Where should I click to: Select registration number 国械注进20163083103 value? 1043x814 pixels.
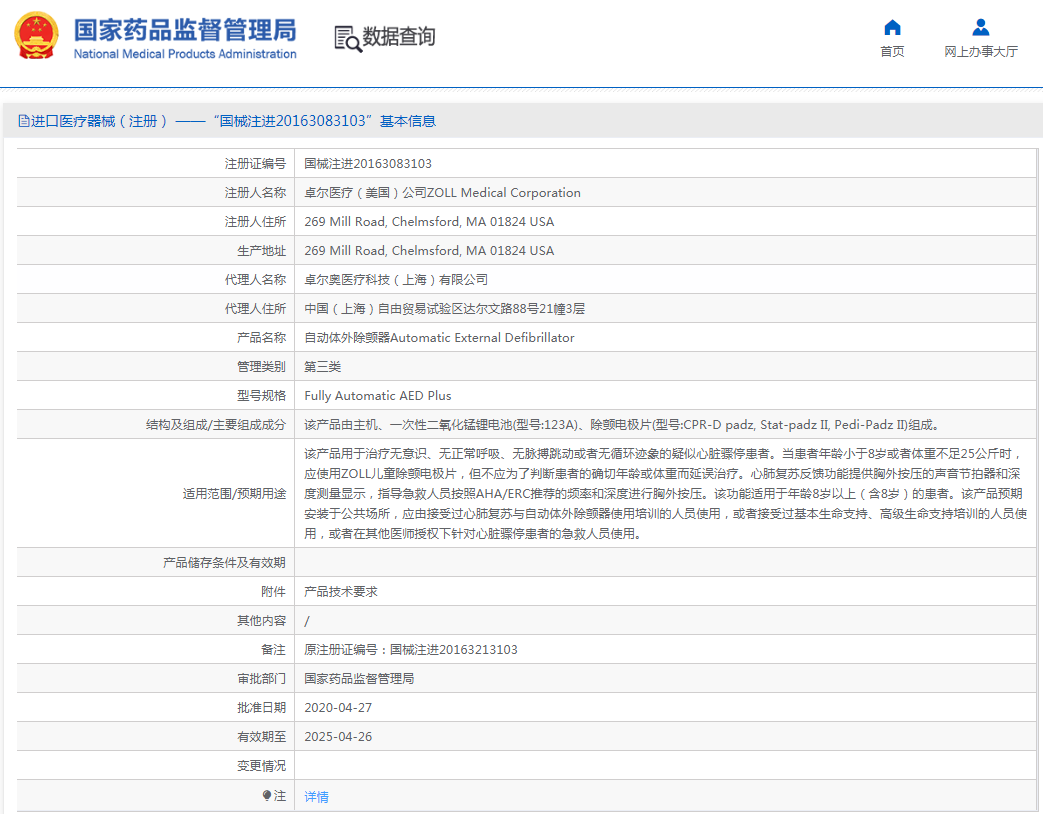pyautogui.click(x=368, y=164)
